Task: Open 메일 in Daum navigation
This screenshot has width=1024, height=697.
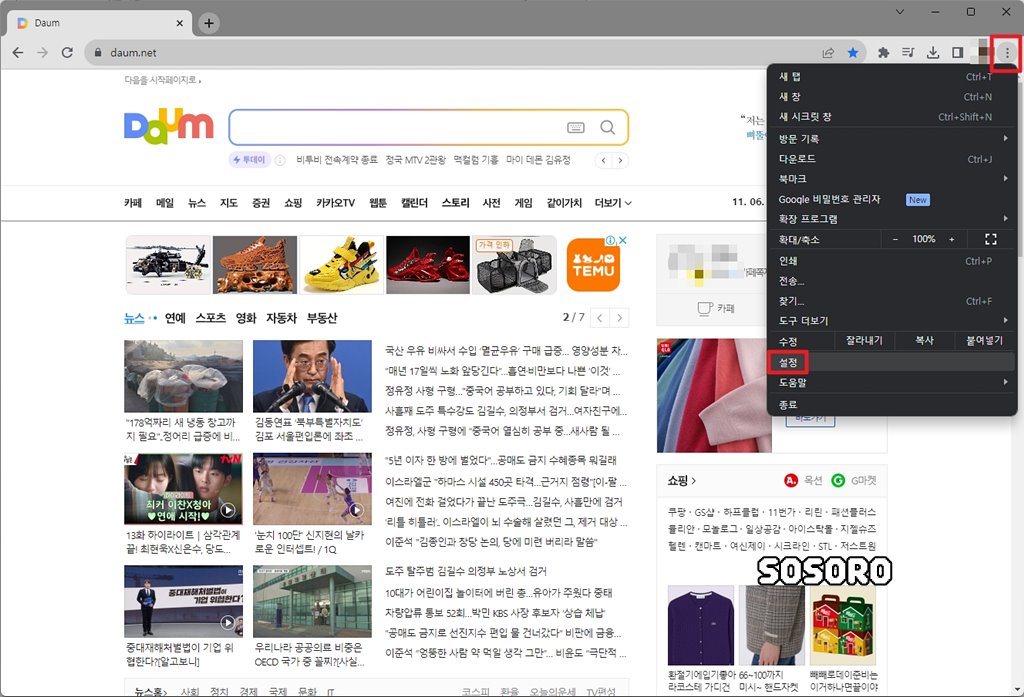Action: [x=165, y=203]
